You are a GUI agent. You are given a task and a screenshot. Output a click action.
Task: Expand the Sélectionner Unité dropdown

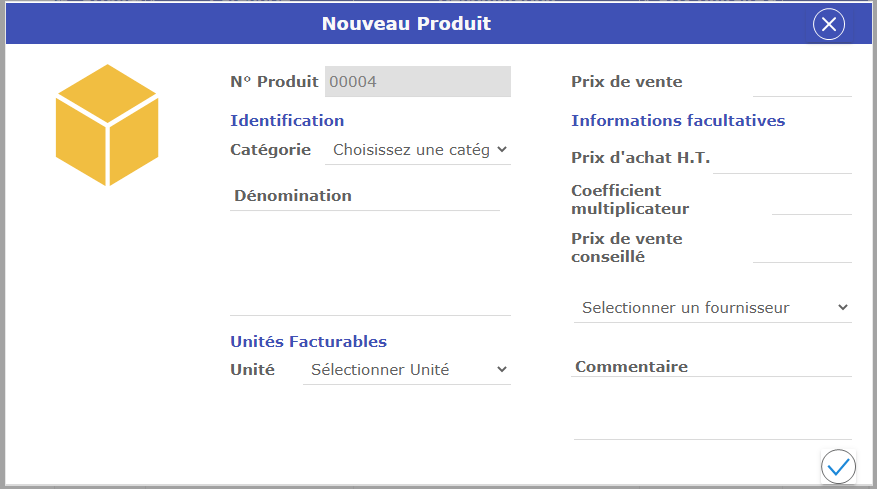pos(407,370)
